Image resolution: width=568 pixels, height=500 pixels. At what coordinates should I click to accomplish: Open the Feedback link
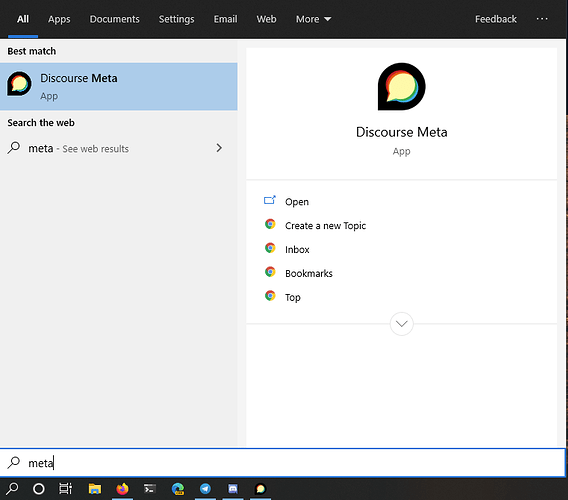(x=496, y=19)
